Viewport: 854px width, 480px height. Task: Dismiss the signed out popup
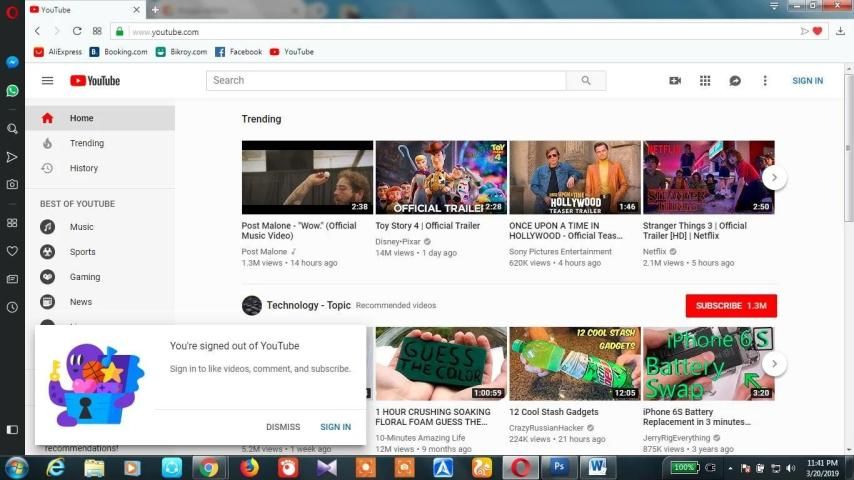283,427
